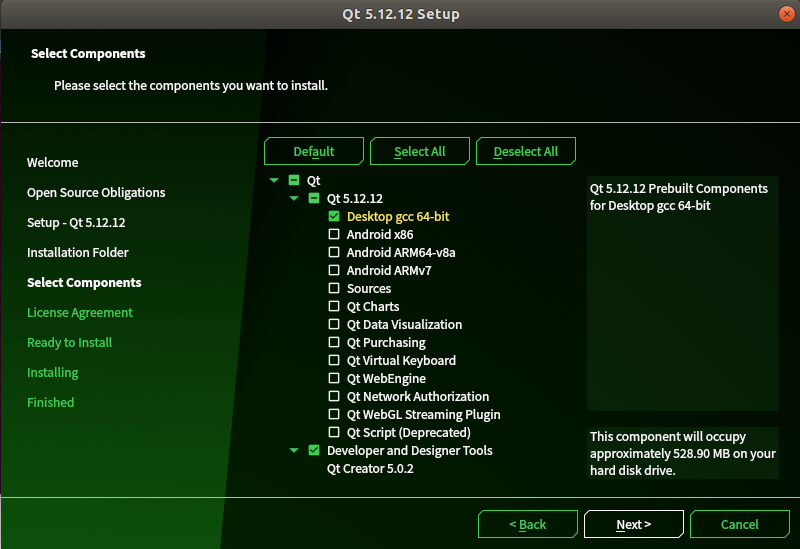Click the Finished step label
Screen dimensions: 800x549
(51, 403)
